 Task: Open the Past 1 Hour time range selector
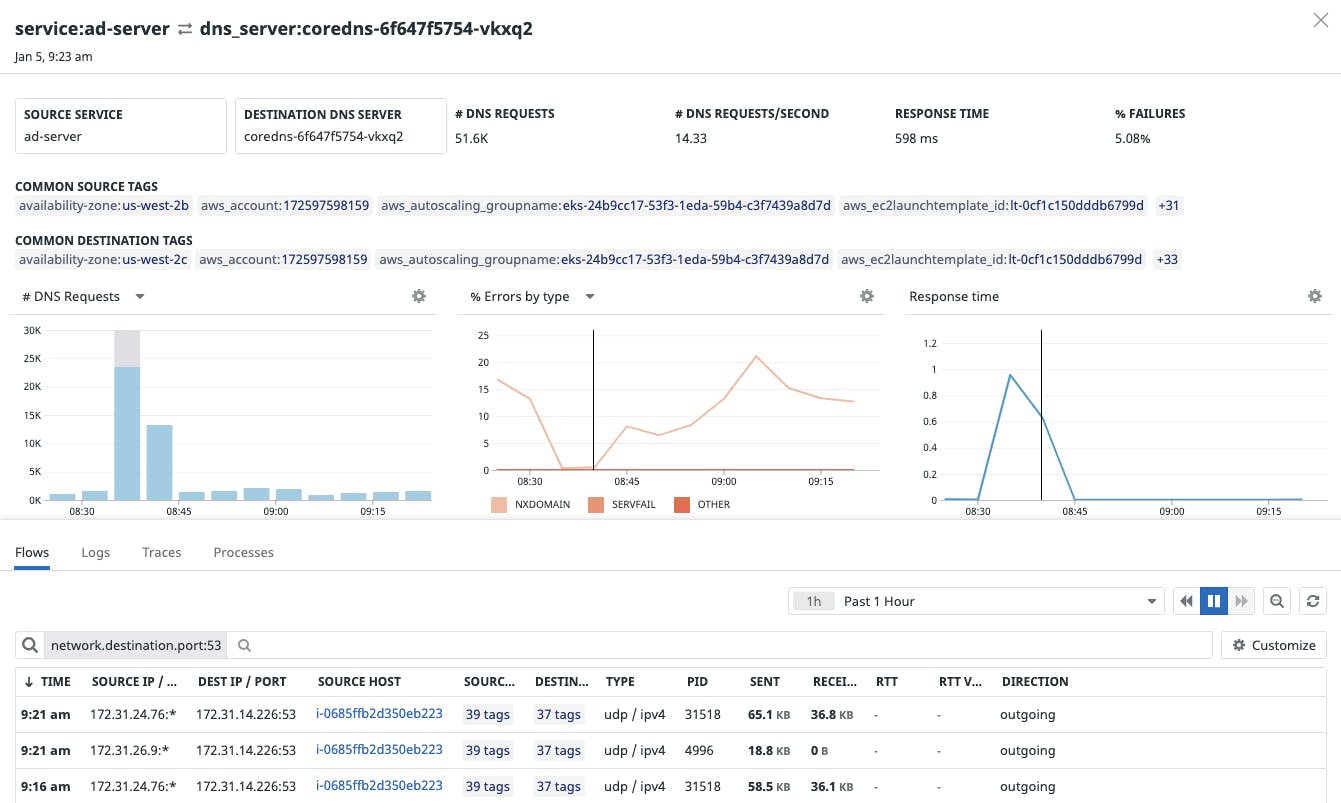pyautogui.click(x=975, y=601)
